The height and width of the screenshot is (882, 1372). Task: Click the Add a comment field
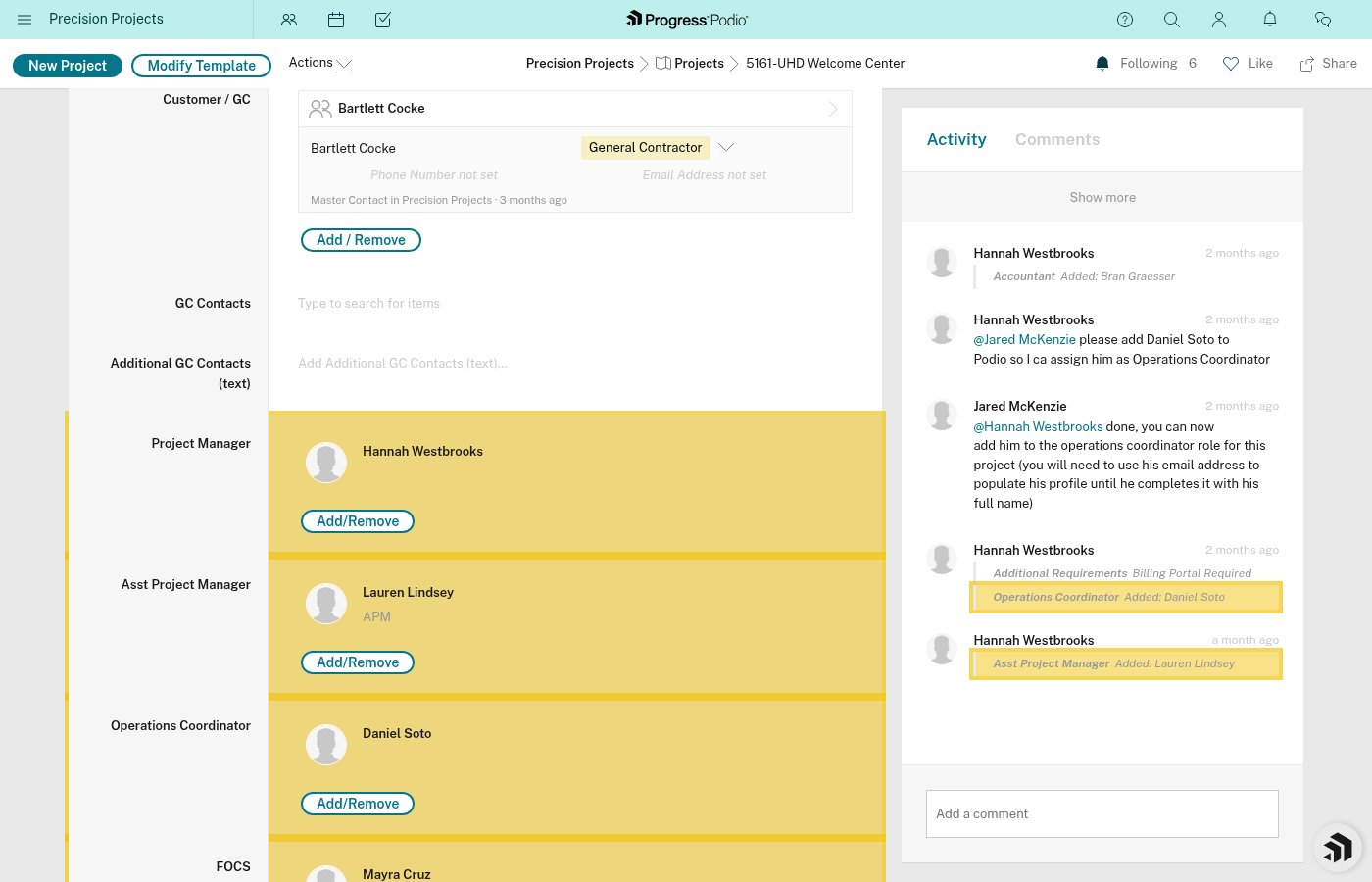[x=1102, y=813]
